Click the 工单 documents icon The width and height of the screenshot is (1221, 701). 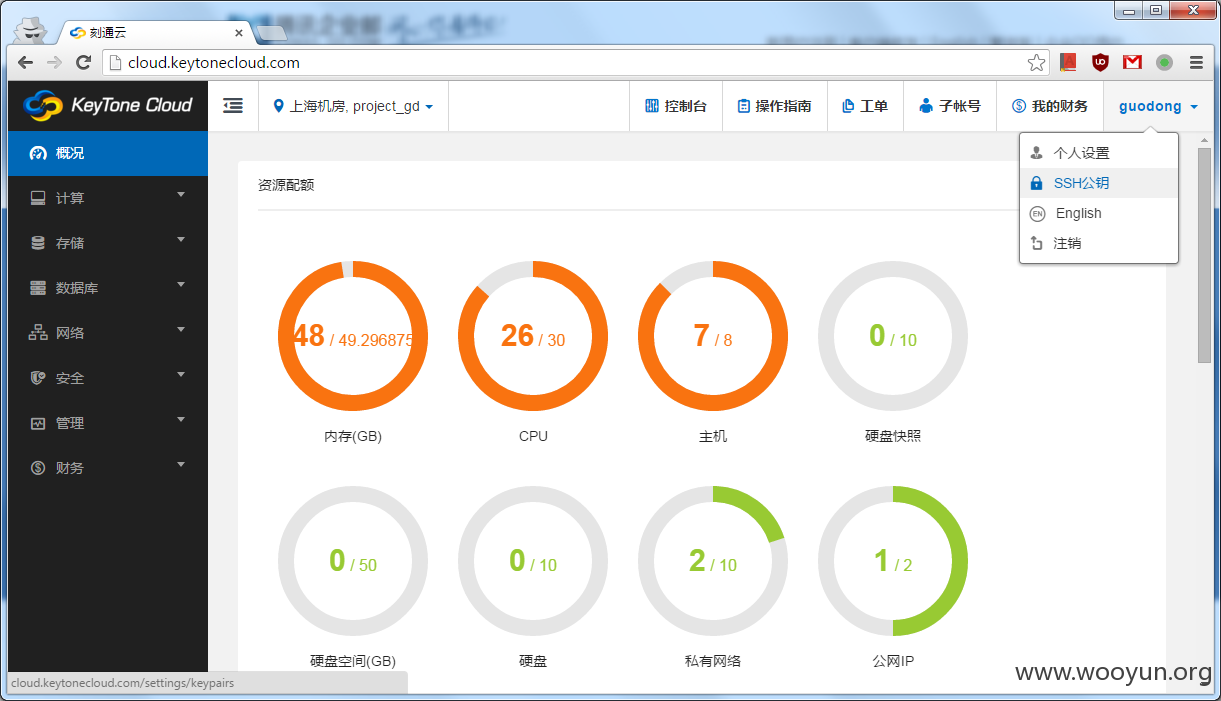[848, 106]
